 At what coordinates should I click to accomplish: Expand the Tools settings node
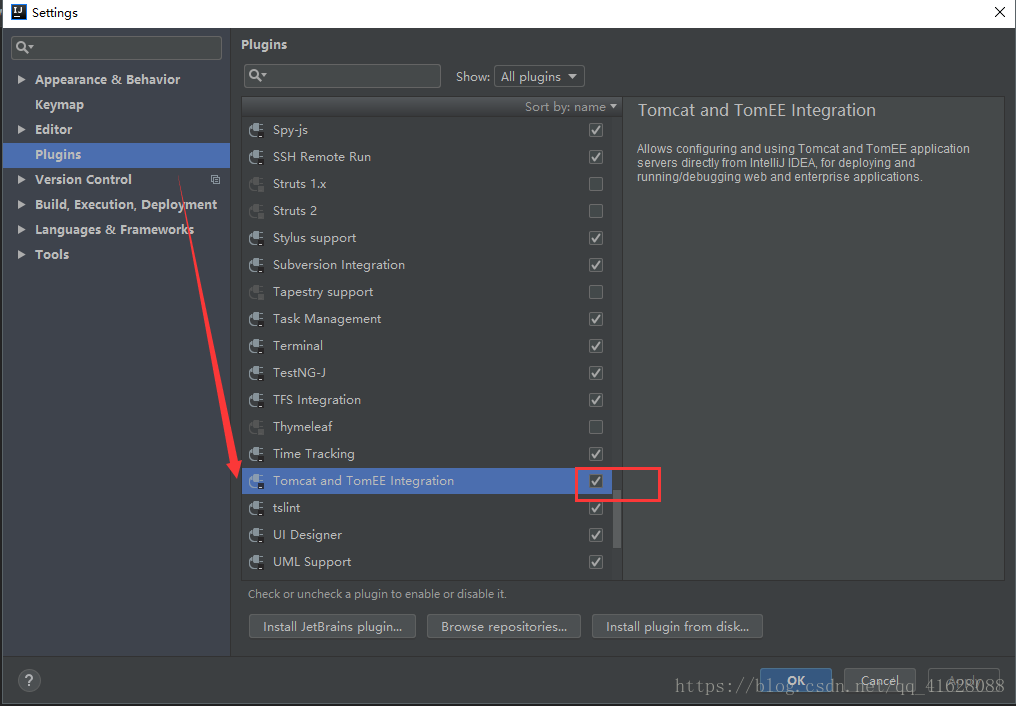point(21,255)
